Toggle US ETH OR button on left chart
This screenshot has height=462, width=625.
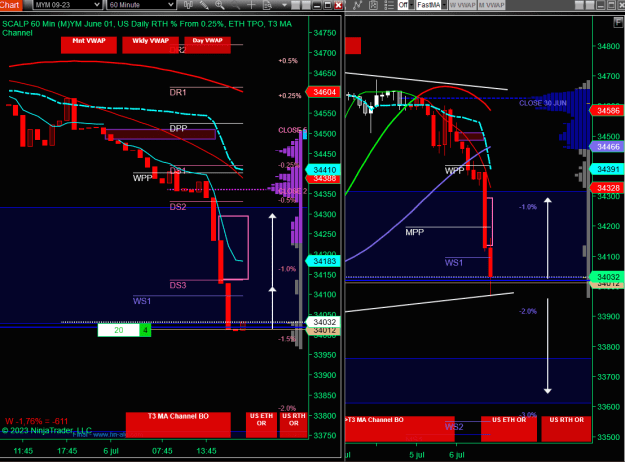click(x=261, y=425)
